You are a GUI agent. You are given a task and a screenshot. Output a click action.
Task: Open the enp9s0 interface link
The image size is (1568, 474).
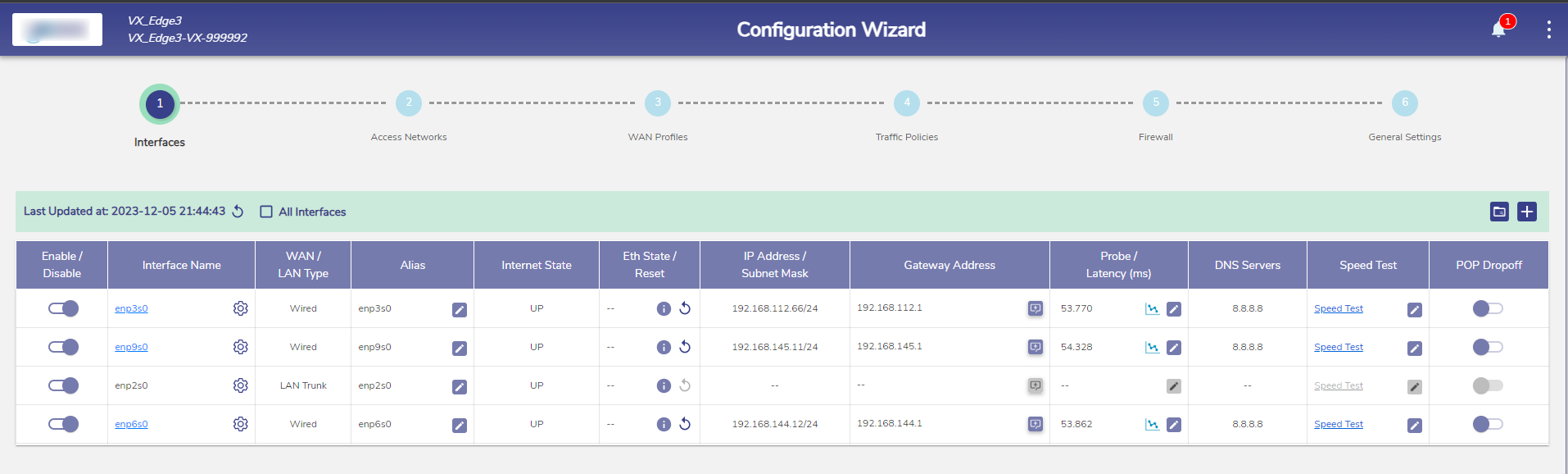pos(131,347)
